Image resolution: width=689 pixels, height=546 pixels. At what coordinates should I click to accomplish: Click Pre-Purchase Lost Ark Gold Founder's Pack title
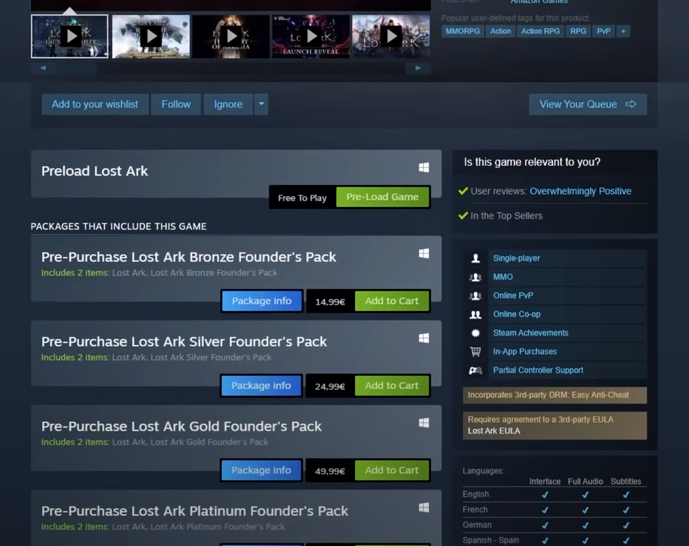[x=181, y=426]
